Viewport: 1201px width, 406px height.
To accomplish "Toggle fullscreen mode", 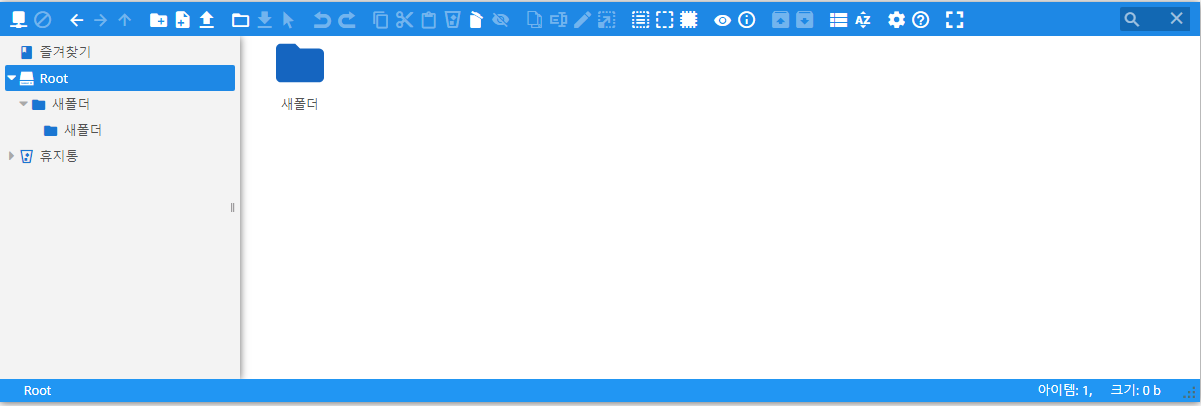I will 954,19.
